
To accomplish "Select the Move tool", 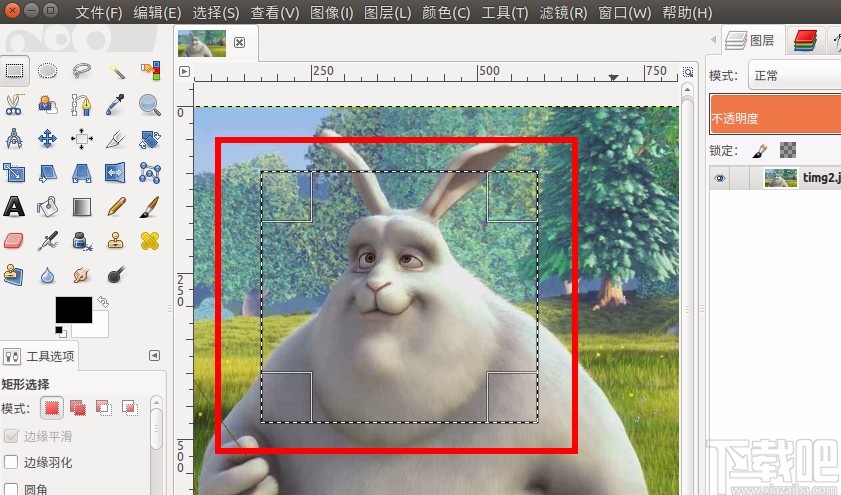I will (47, 139).
